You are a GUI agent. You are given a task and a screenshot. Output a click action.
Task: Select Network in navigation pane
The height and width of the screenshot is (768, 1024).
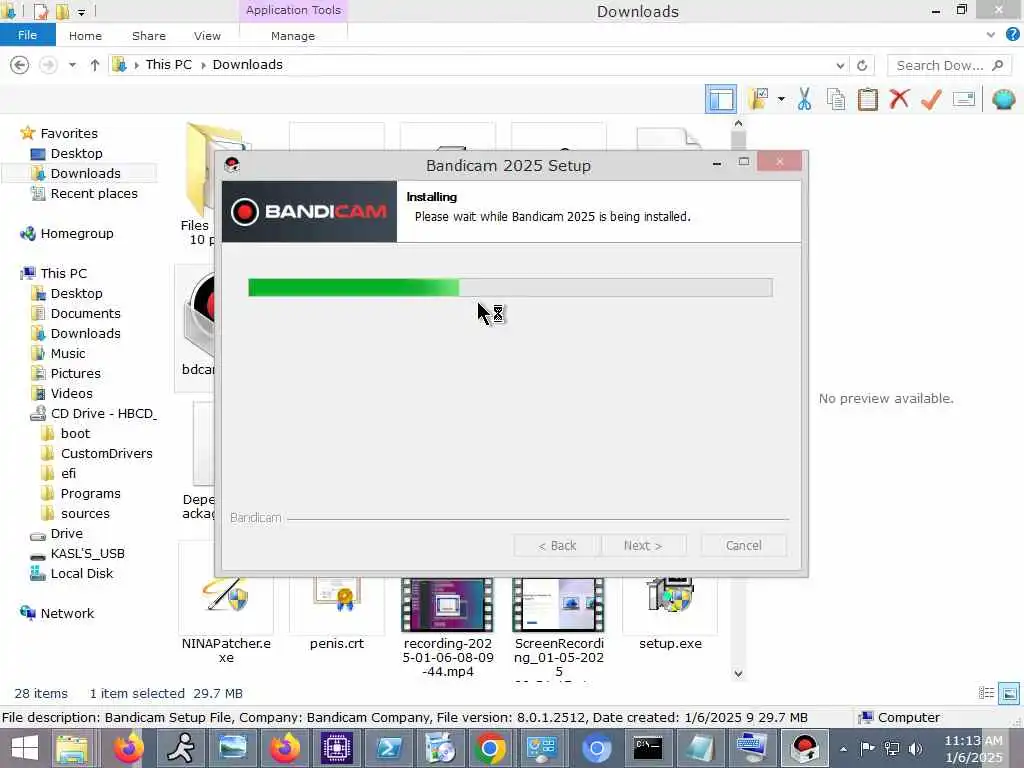tap(67, 613)
